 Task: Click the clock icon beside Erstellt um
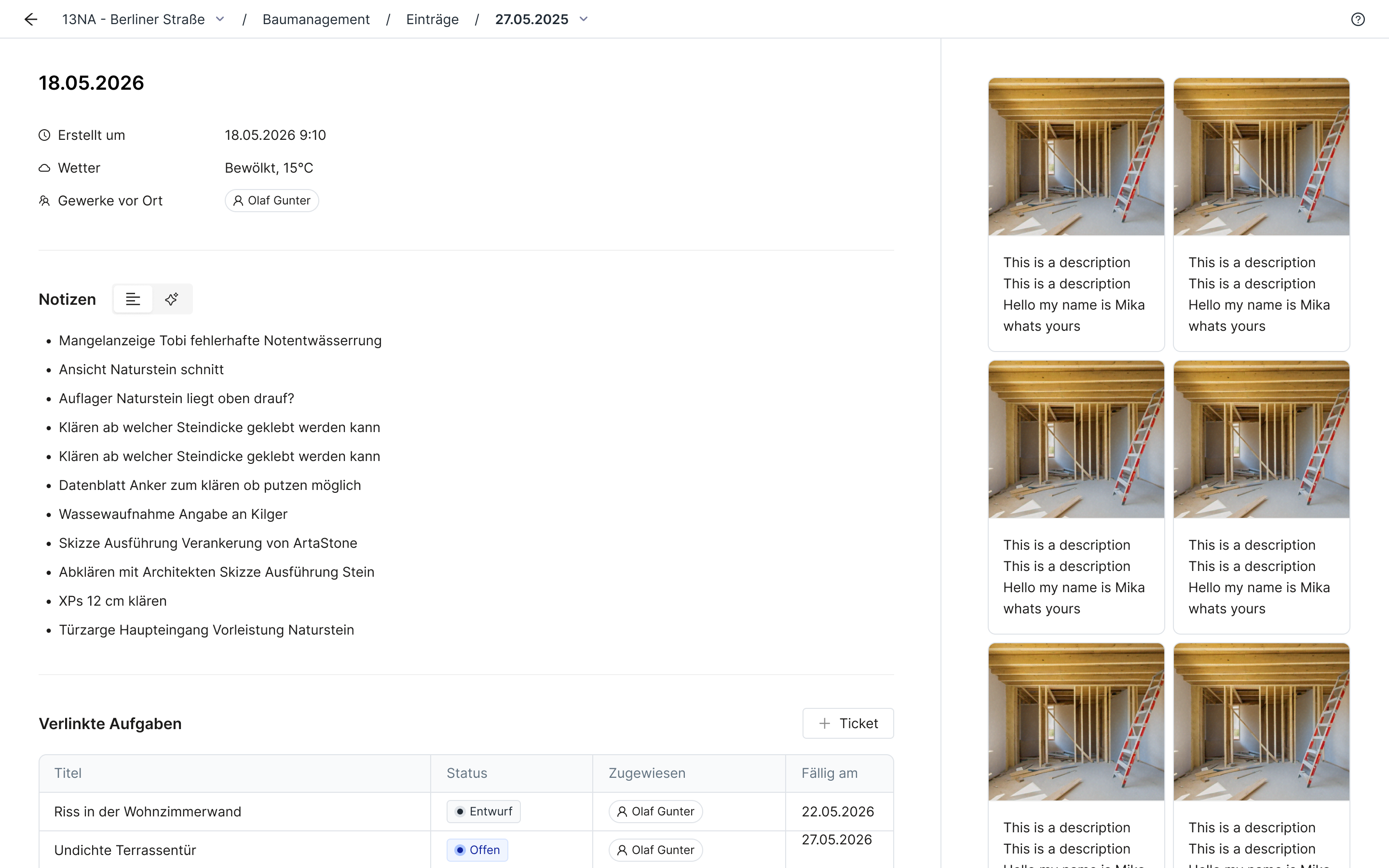tap(44, 135)
